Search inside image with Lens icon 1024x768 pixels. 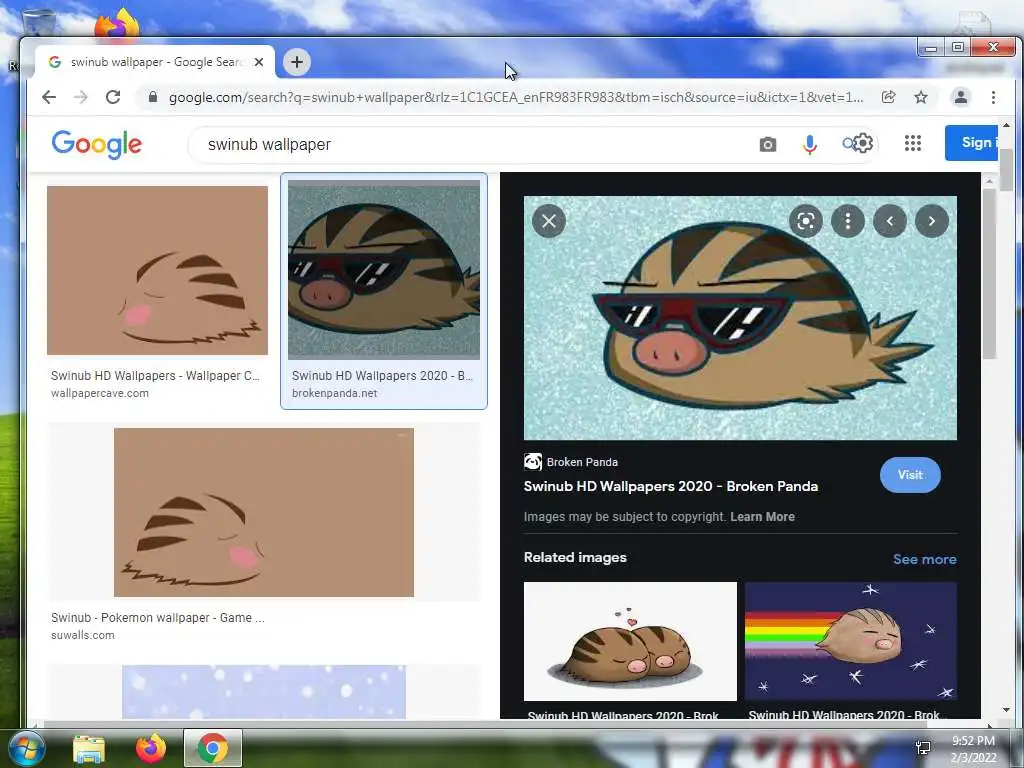[806, 221]
